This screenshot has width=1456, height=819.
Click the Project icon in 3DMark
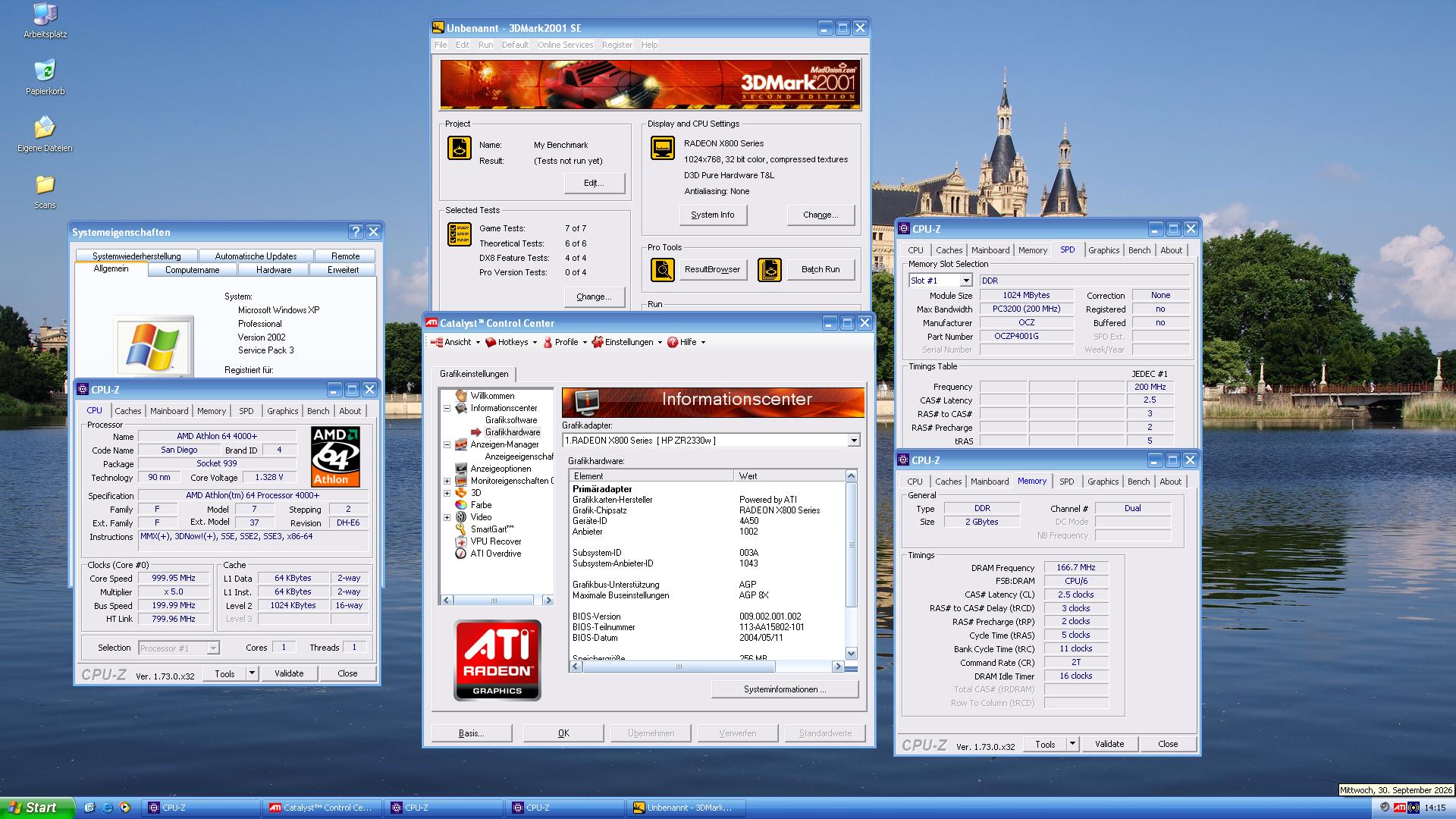point(460,148)
